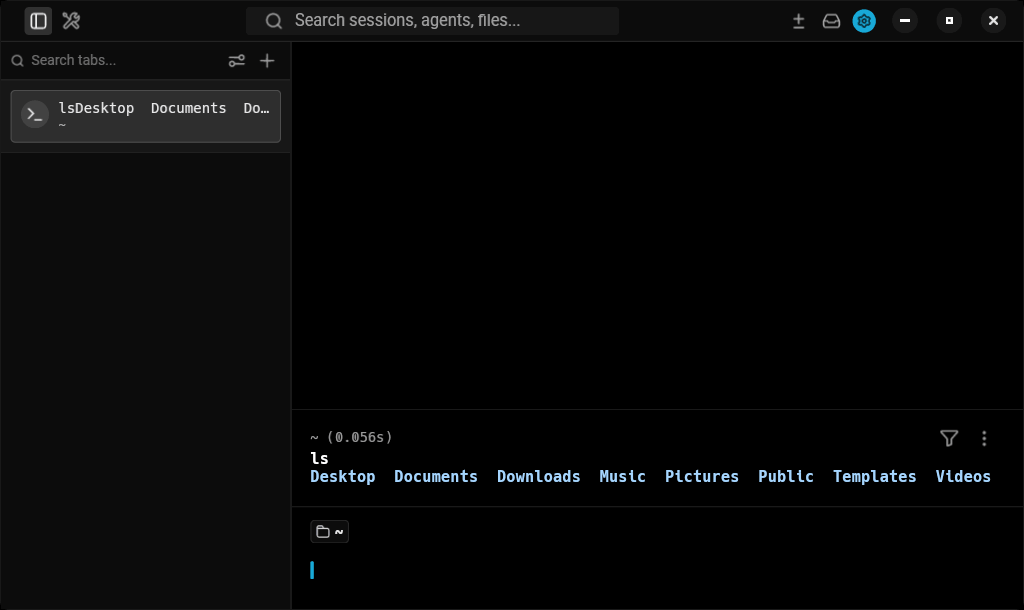Open the working directory ~ chip
Screen dimensions: 1024x610
tap(330, 532)
